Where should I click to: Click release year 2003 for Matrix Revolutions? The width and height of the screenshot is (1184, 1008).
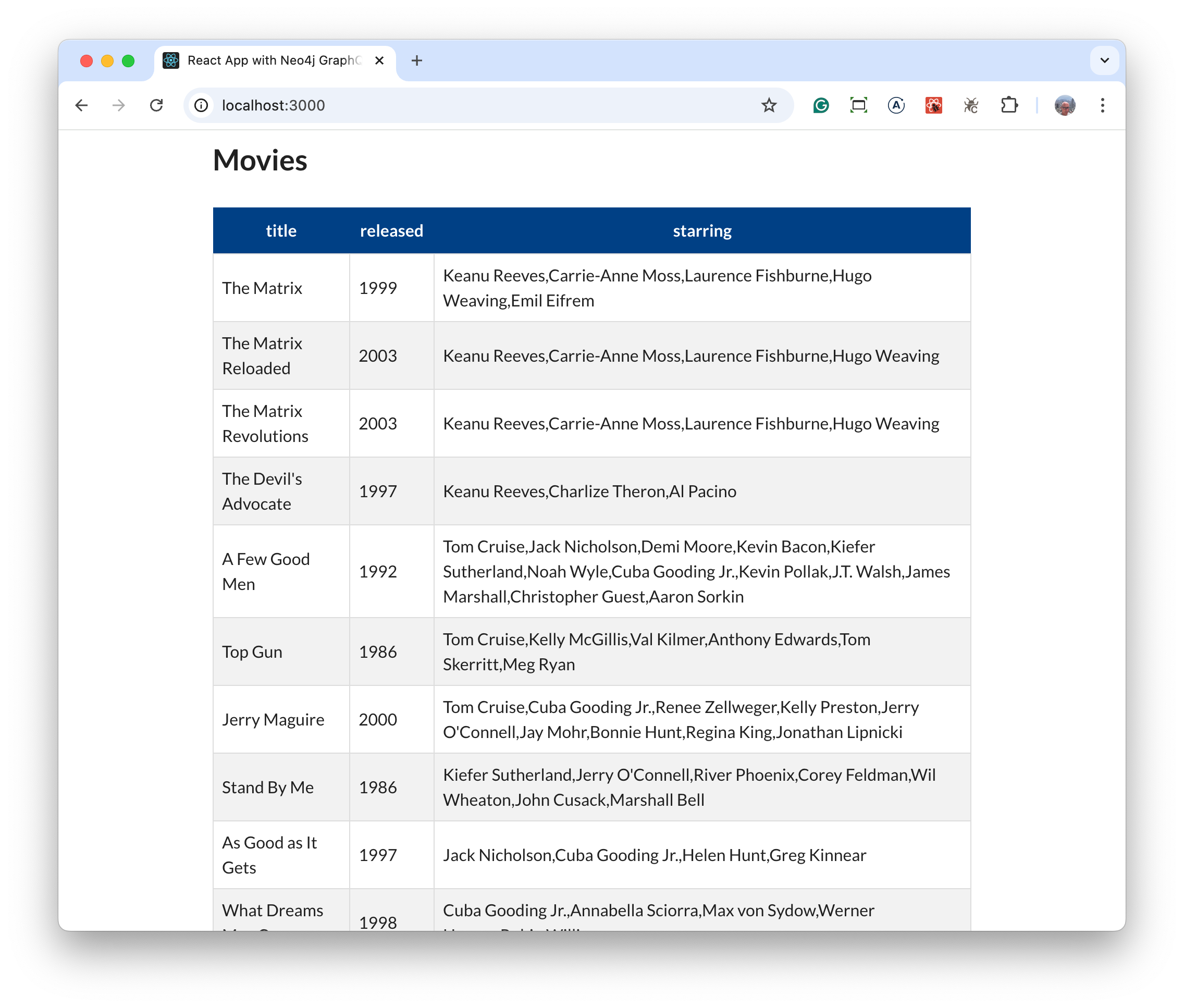coord(391,423)
